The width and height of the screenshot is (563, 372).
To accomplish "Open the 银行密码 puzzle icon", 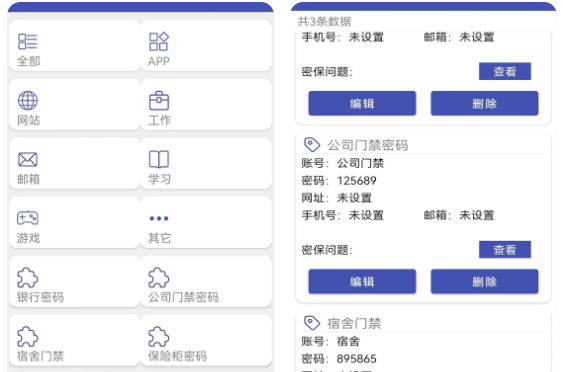I will point(27,277).
